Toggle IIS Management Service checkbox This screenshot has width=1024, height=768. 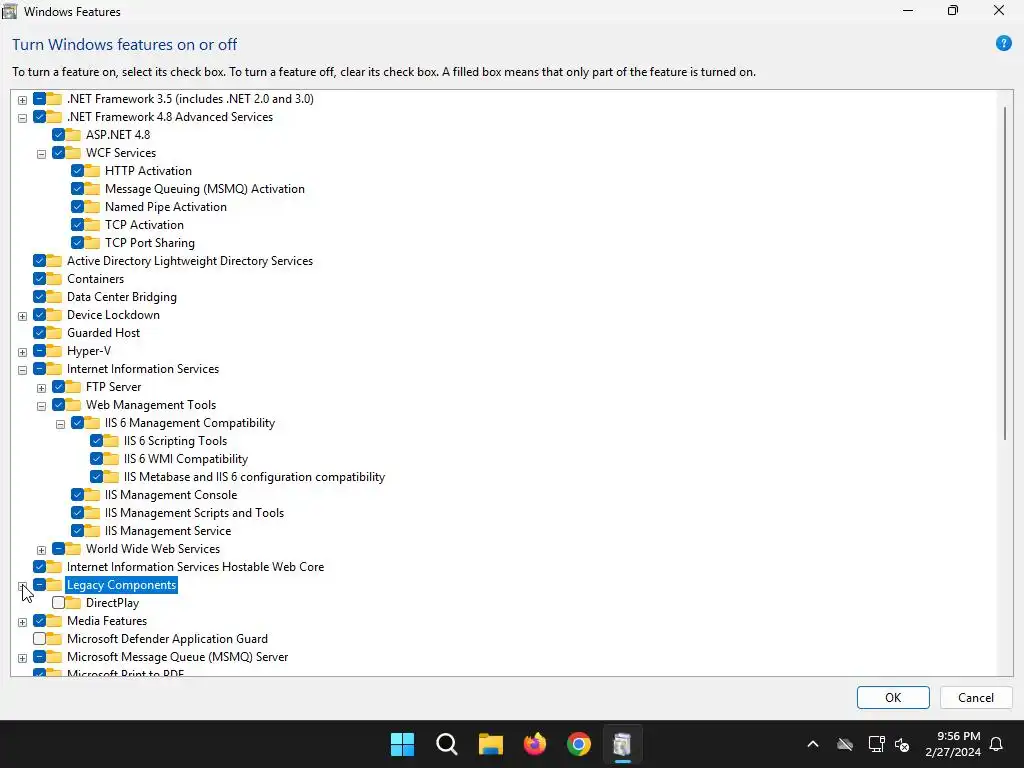[77, 531]
